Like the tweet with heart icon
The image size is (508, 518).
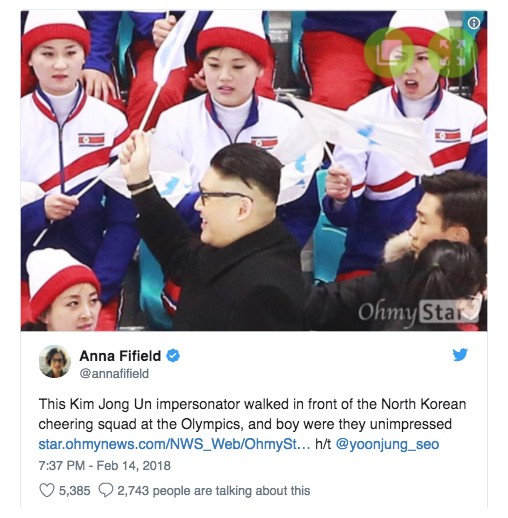point(47,490)
